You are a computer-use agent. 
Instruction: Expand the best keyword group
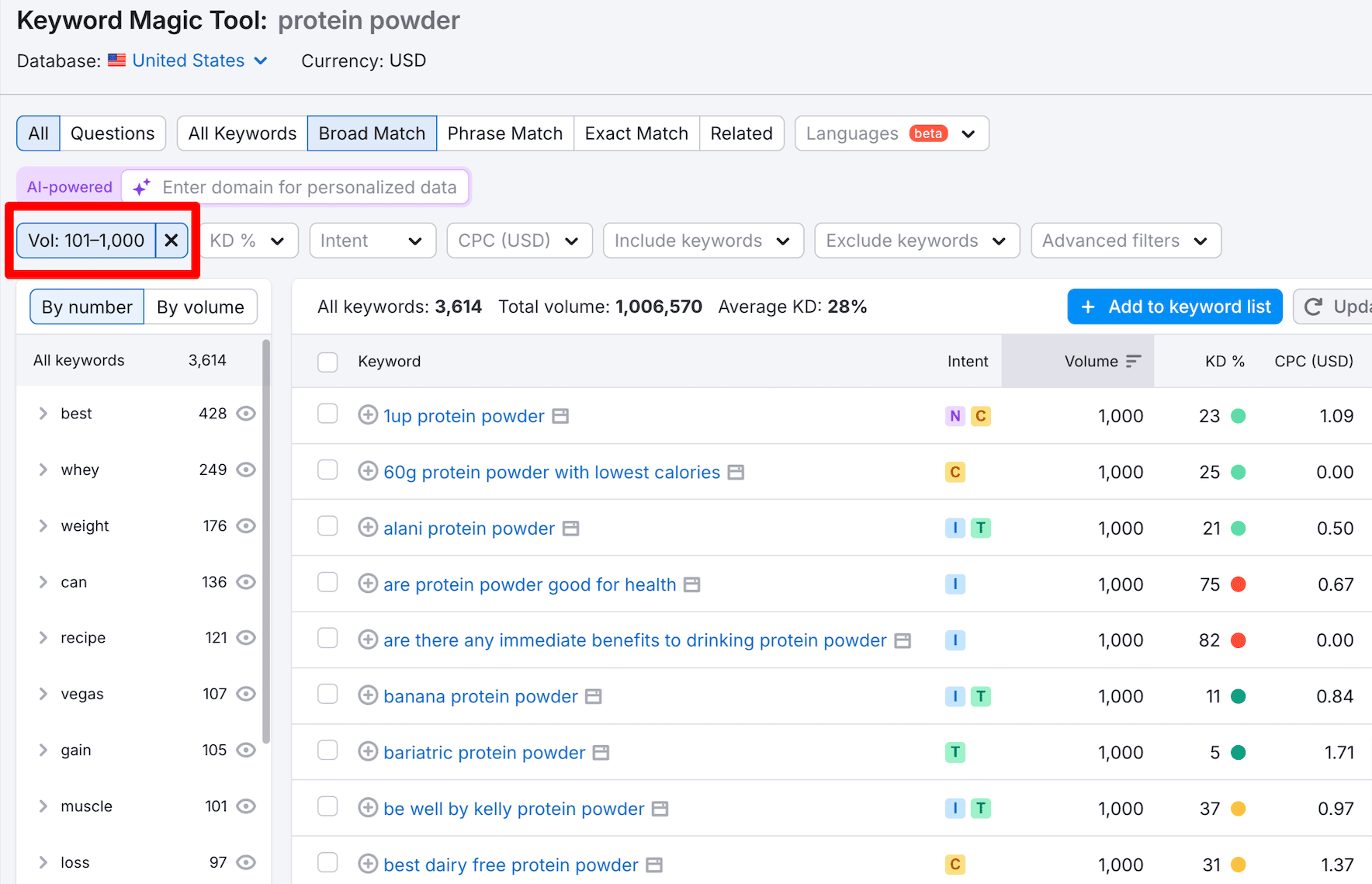click(x=43, y=414)
